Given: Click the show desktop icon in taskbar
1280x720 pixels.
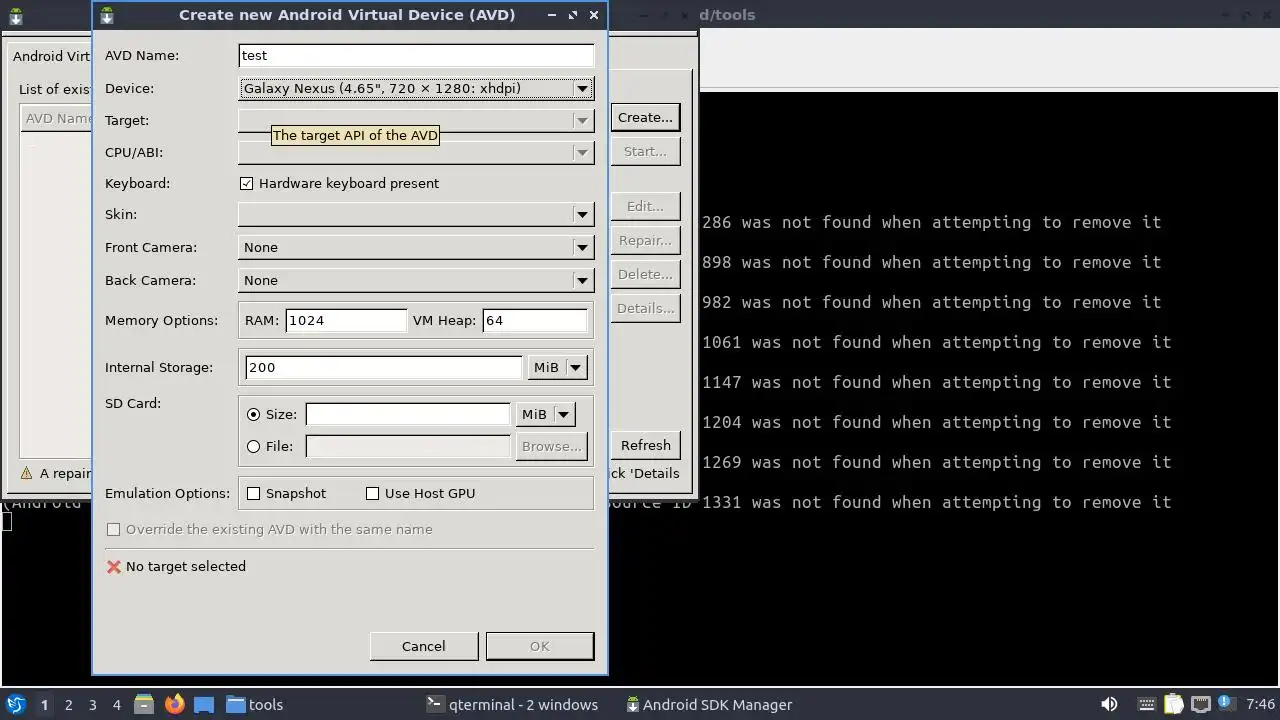Looking at the screenshot, I should [204, 704].
